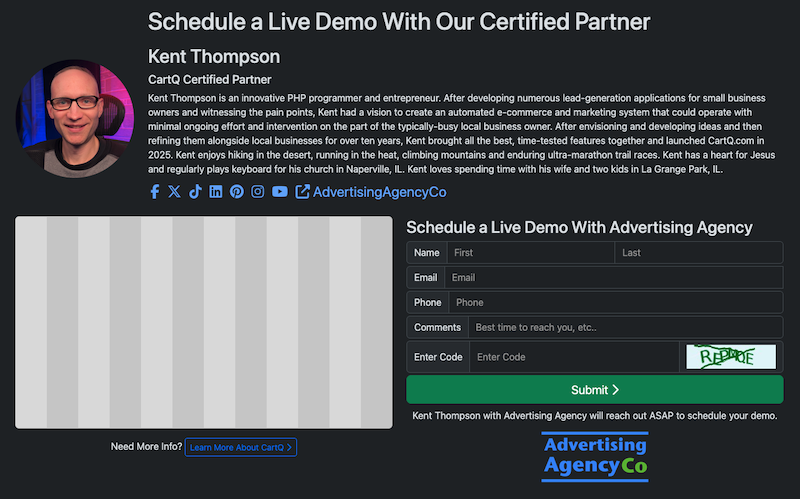800x499 pixels.
Task: Click the main Certified Partner page heading
Action: coord(399,22)
